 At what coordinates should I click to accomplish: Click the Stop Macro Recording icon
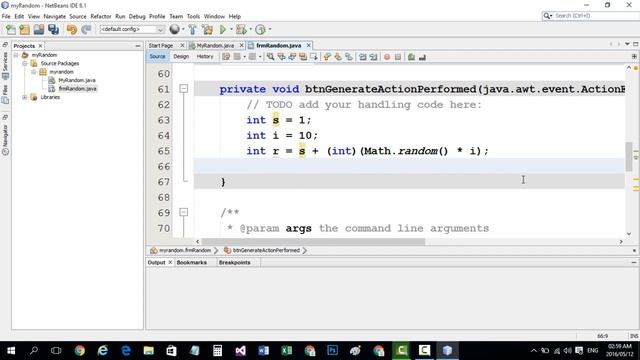(398, 57)
